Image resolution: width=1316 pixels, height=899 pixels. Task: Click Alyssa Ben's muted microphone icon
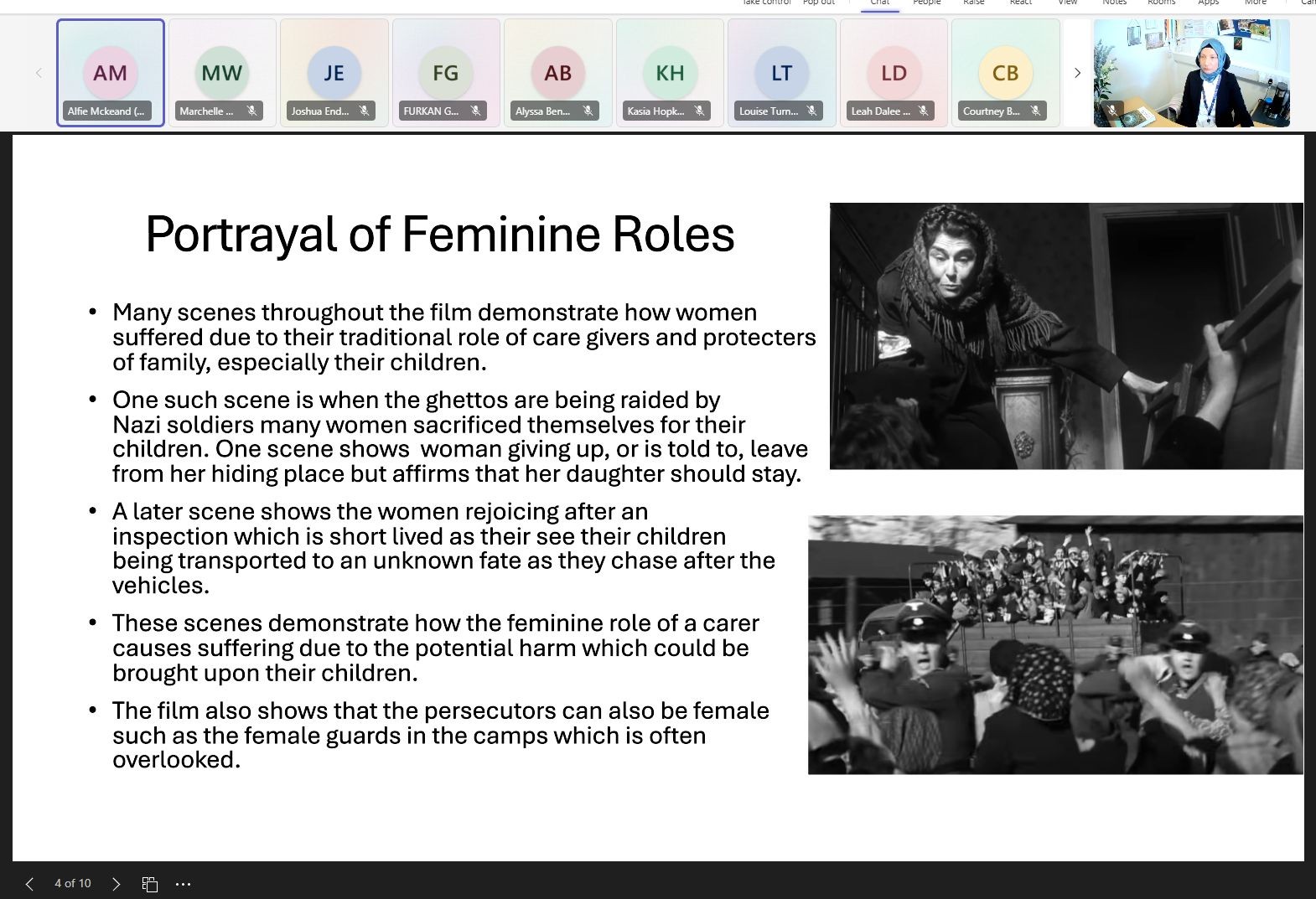pos(588,111)
